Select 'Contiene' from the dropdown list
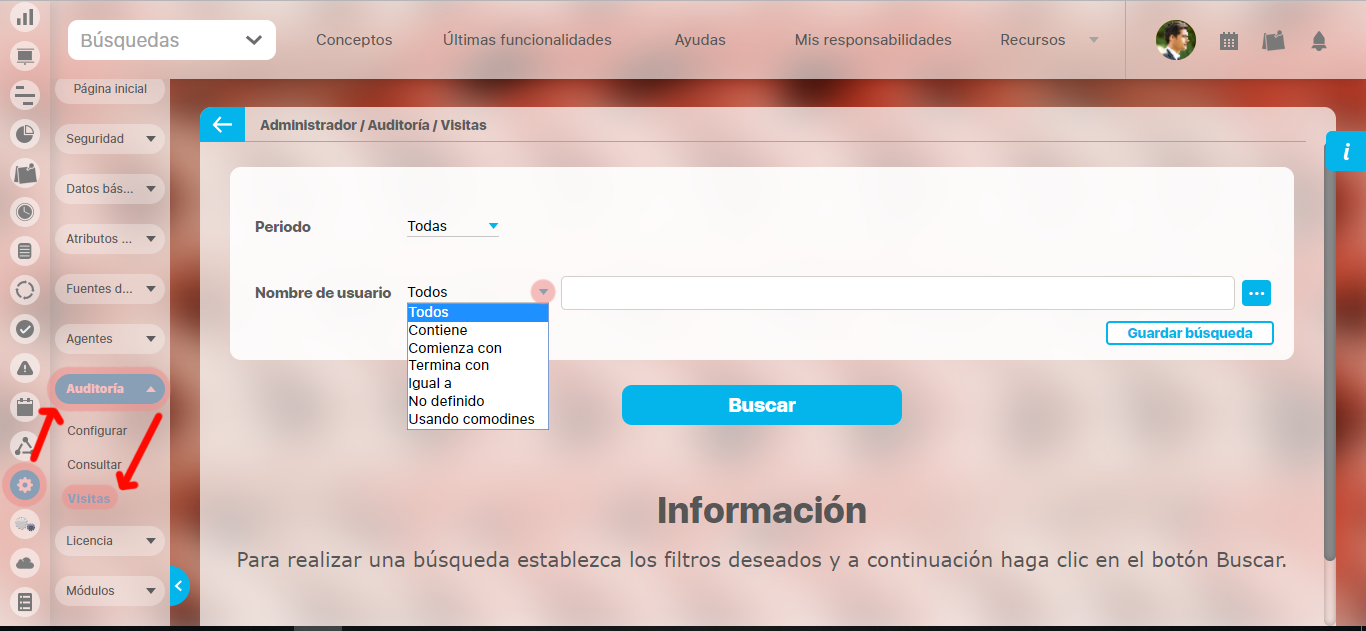 click(438, 330)
